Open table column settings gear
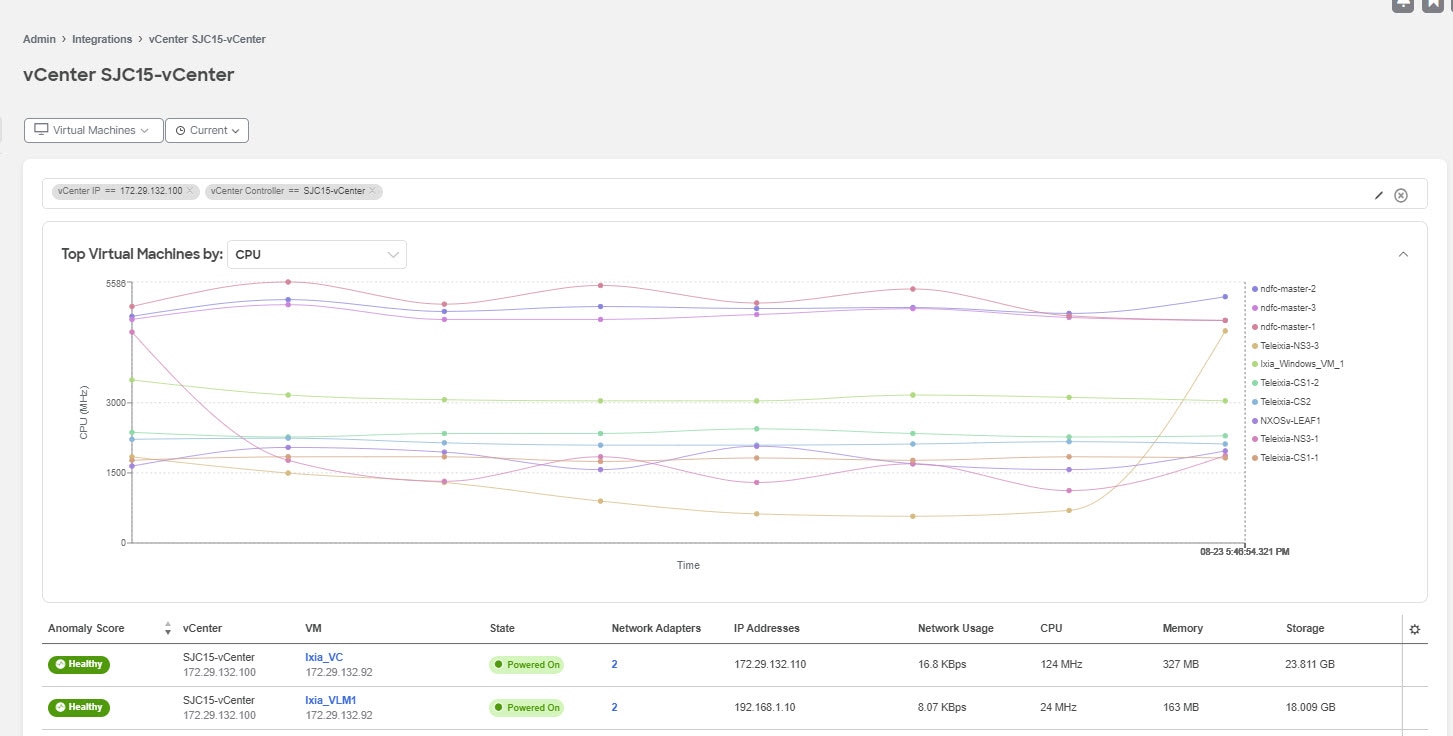 click(x=1414, y=629)
